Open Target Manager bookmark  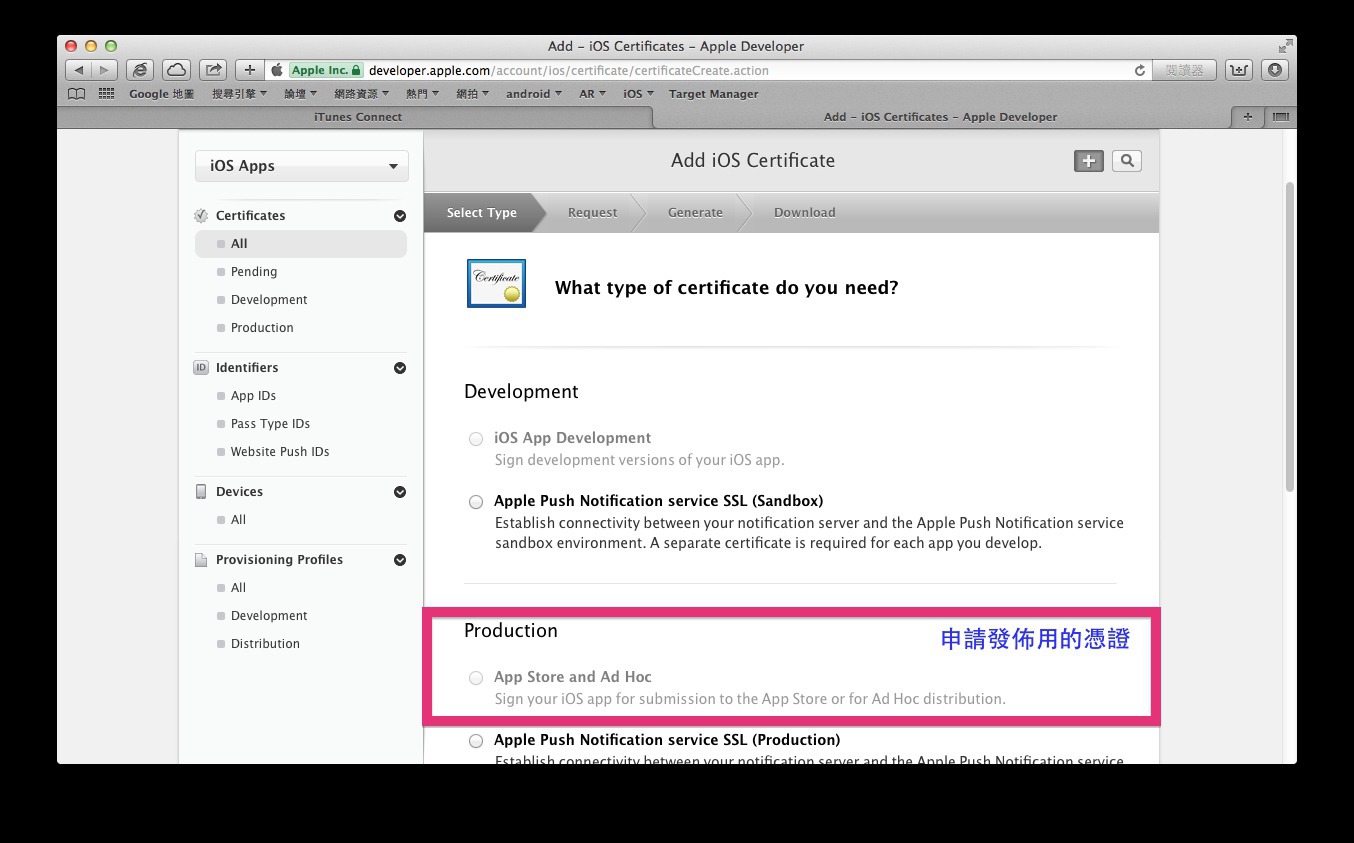pyautogui.click(x=714, y=94)
